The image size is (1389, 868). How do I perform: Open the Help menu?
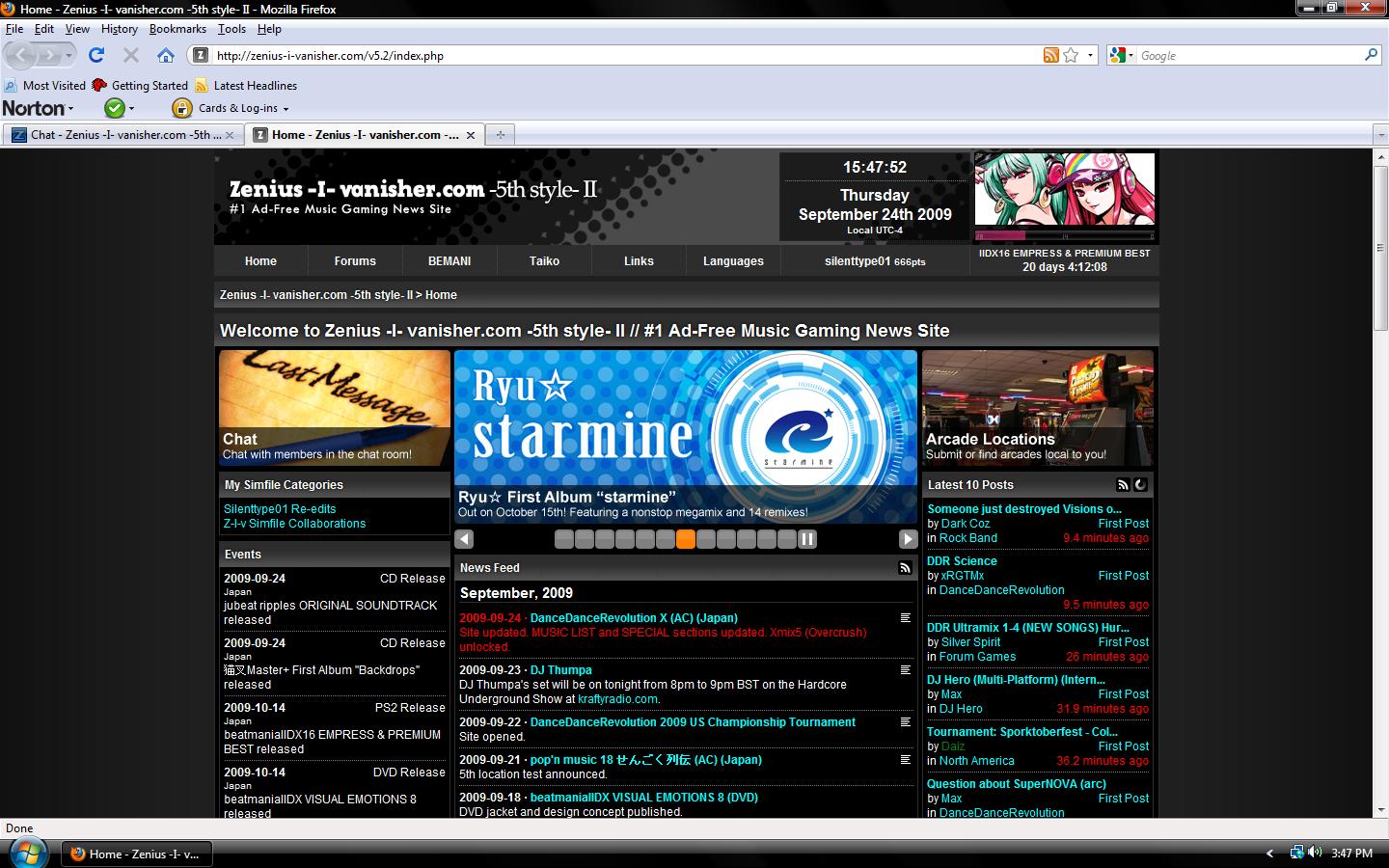(269, 29)
